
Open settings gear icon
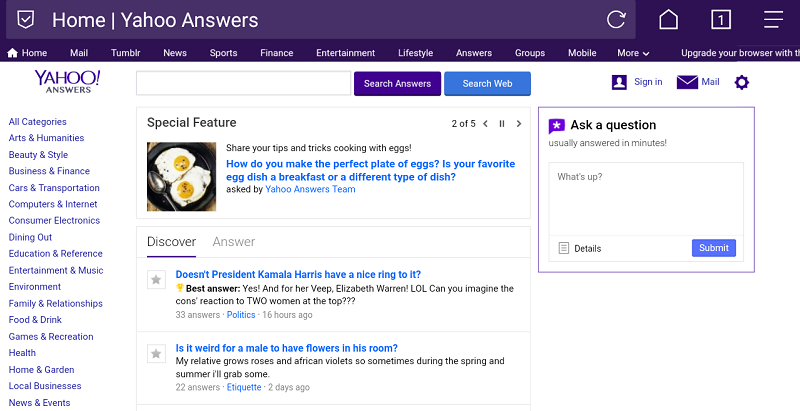pos(741,82)
